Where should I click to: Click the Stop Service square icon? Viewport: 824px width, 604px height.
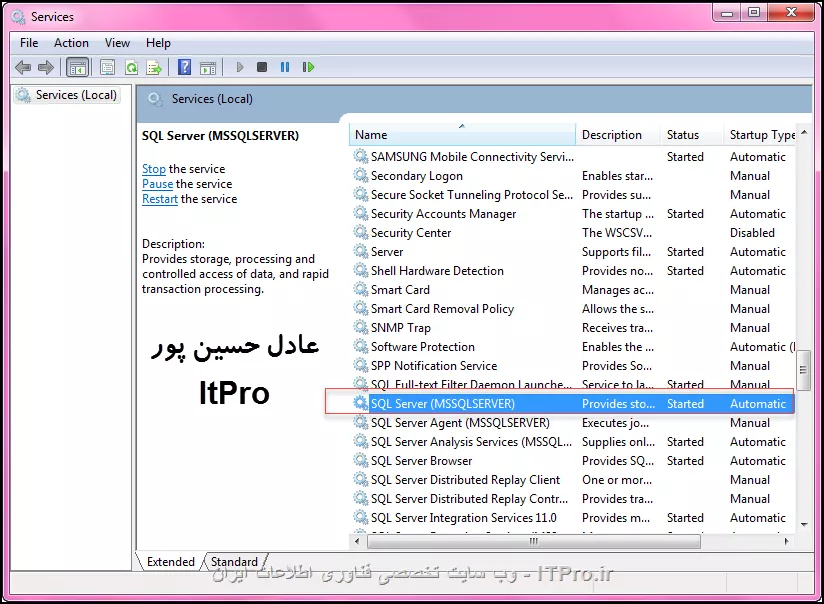pyautogui.click(x=262, y=67)
